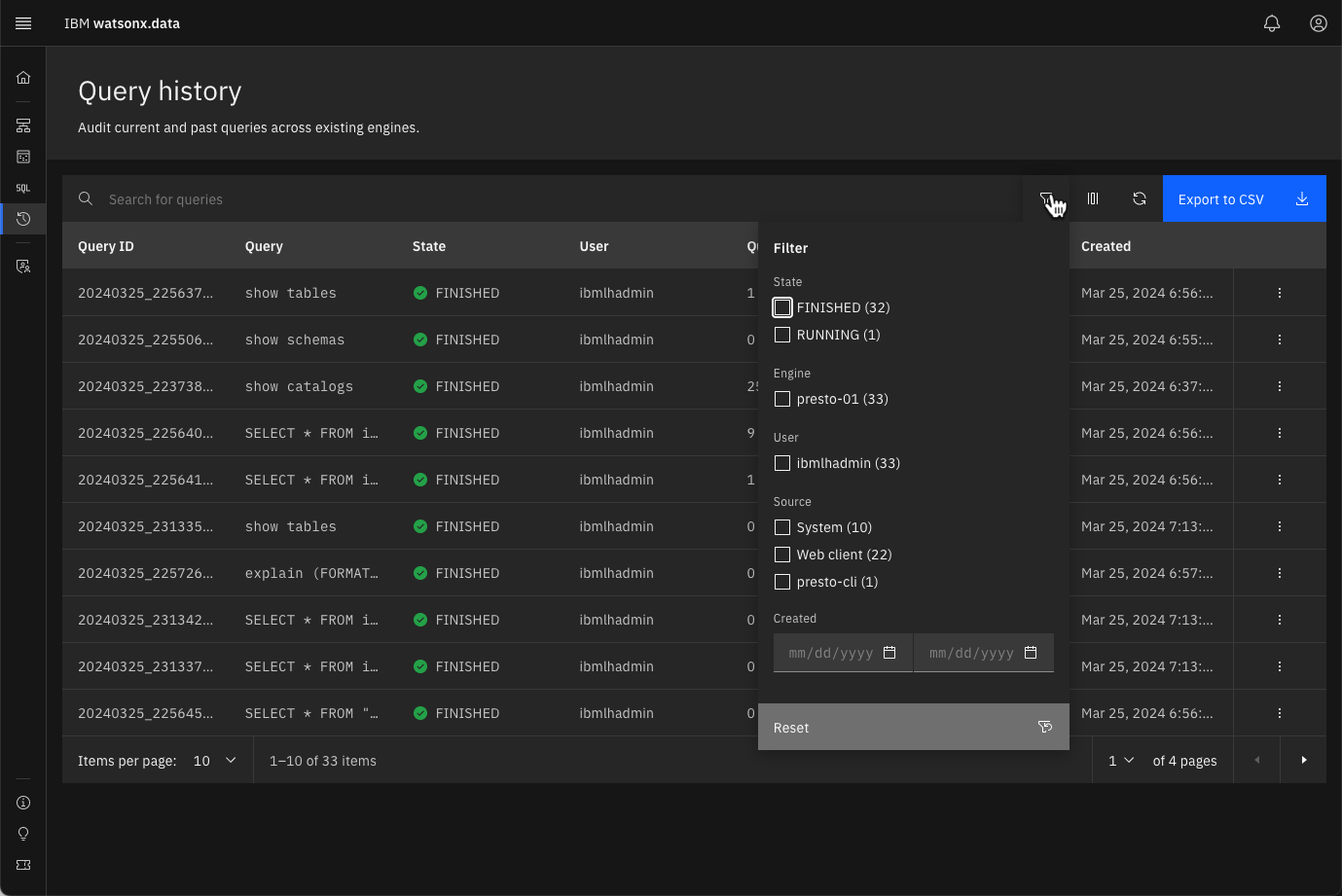Click the Search for queries field
This screenshot has height=896, width=1342.
point(542,198)
